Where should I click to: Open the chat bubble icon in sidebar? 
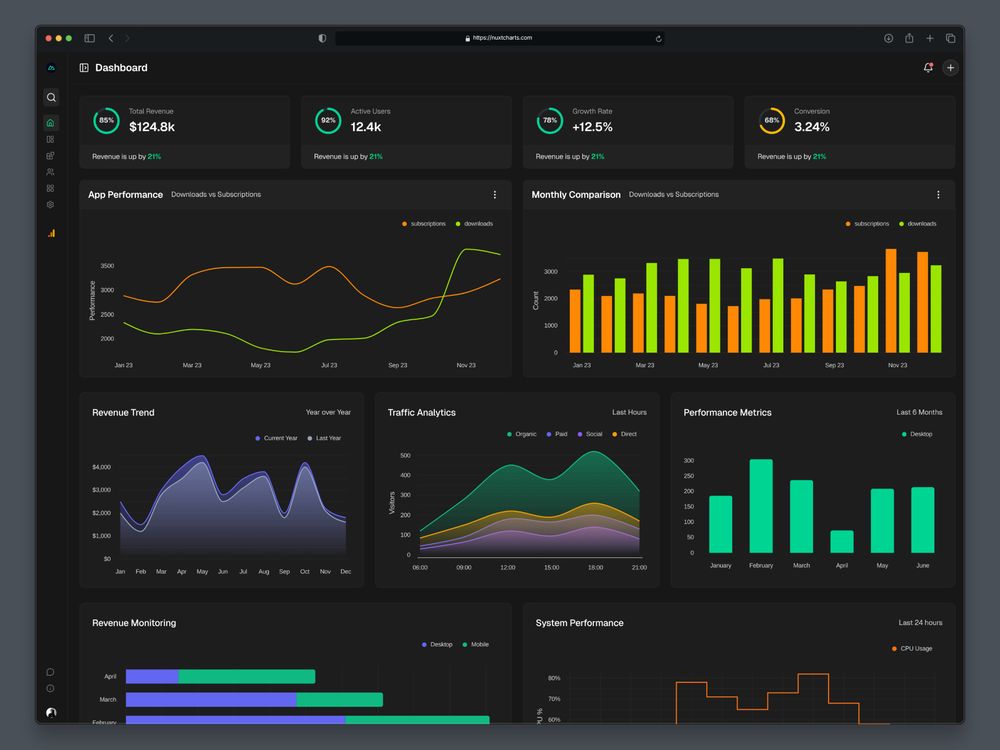click(x=50, y=672)
